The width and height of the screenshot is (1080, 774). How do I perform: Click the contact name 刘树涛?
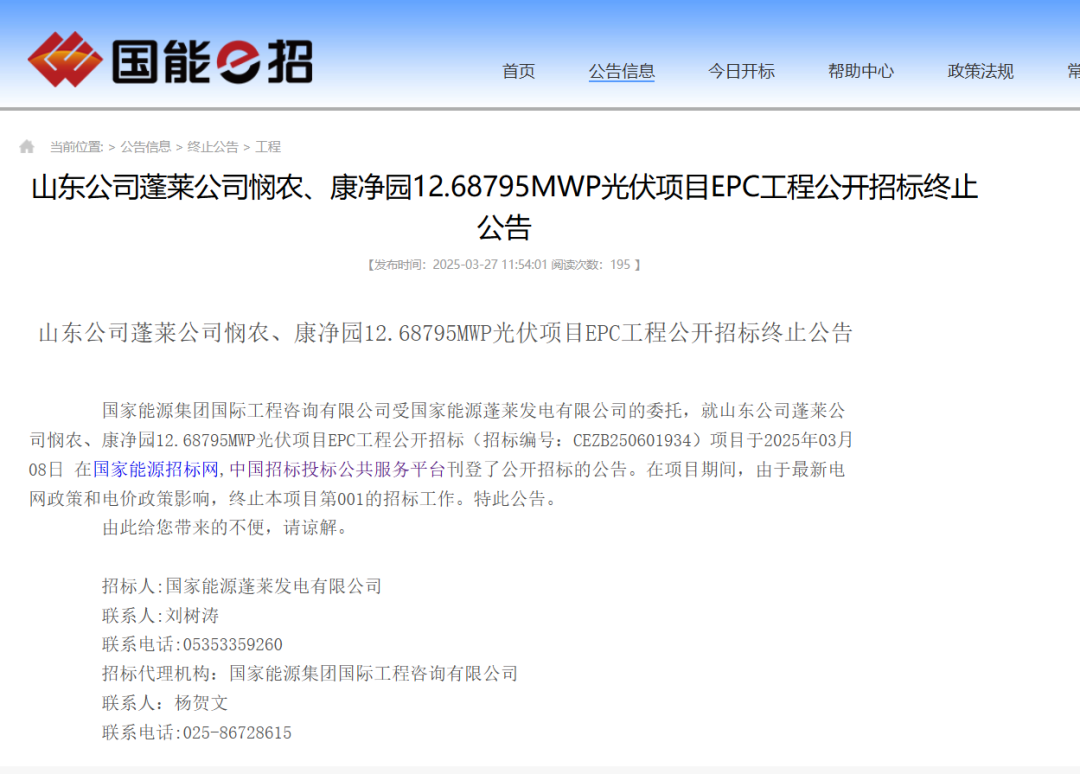[193, 616]
